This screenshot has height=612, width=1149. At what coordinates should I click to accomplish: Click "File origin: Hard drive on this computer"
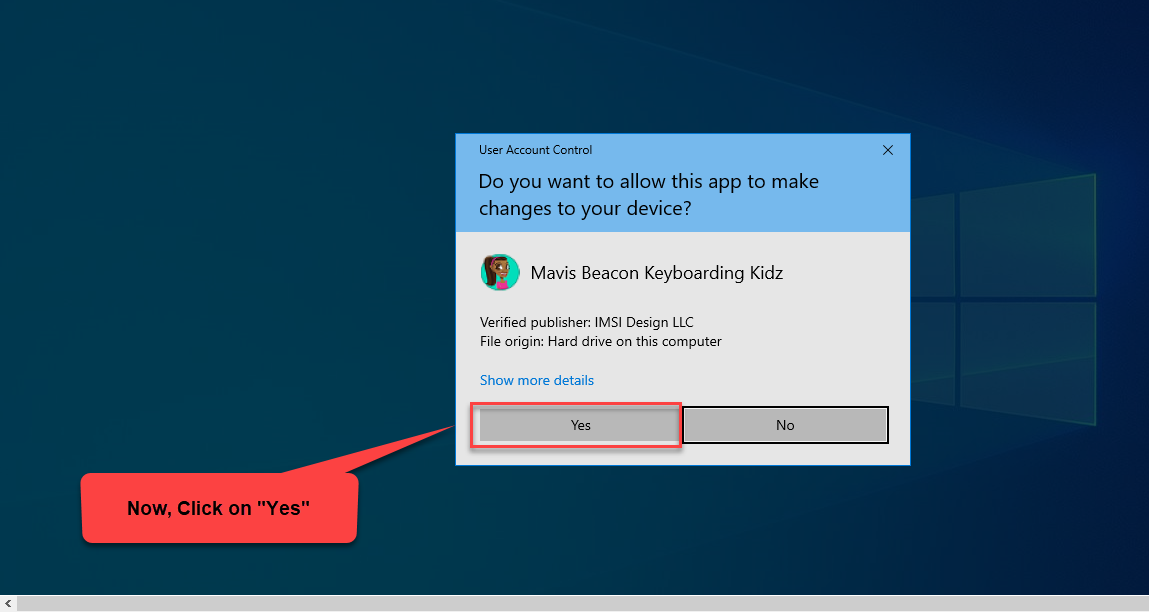pos(600,342)
